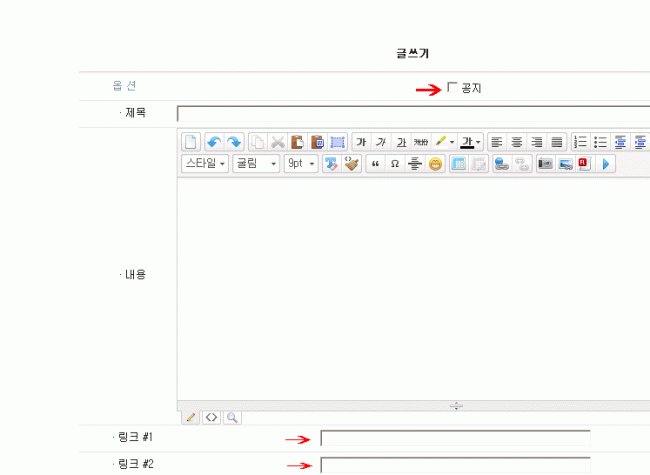Switch to HTML source code mode

click(x=211, y=417)
